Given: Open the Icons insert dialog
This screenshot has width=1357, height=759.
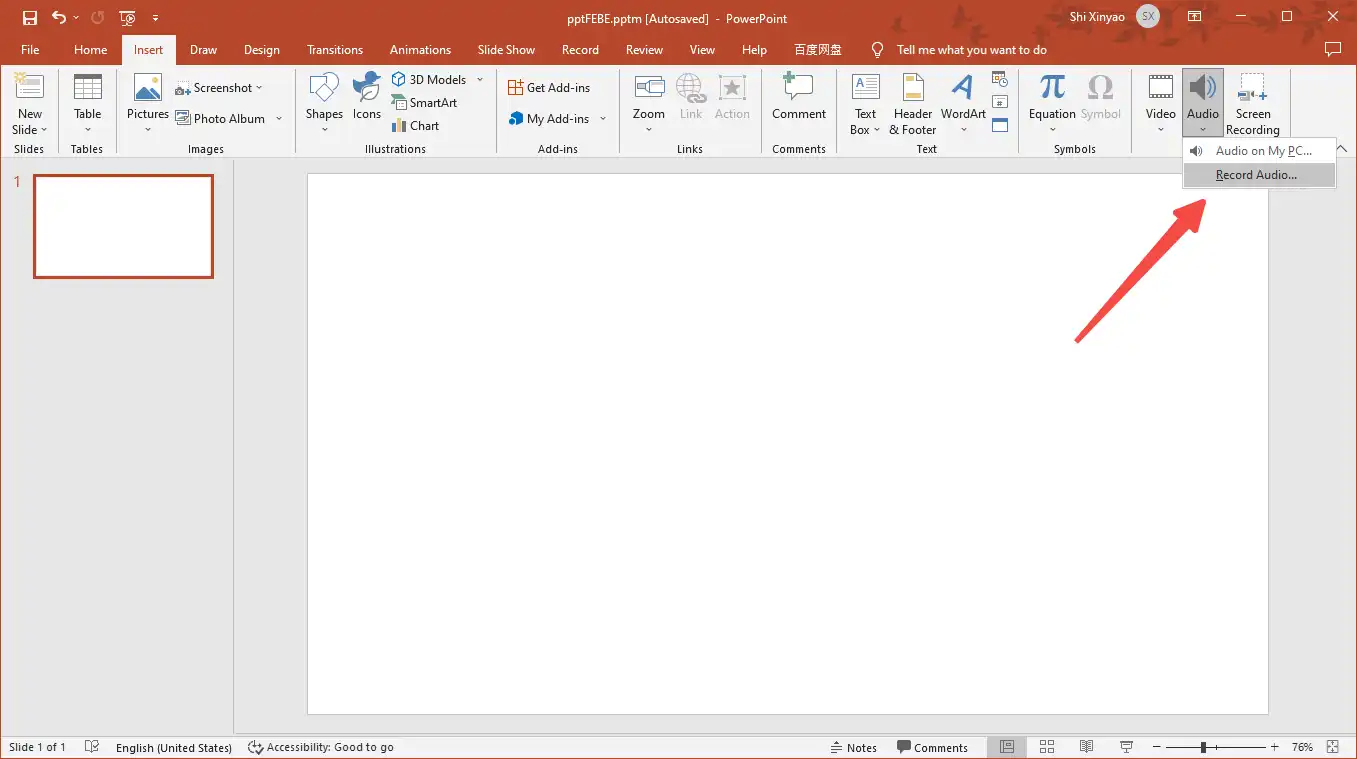Looking at the screenshot, I should pyautogui.click(x=367, y=97).
